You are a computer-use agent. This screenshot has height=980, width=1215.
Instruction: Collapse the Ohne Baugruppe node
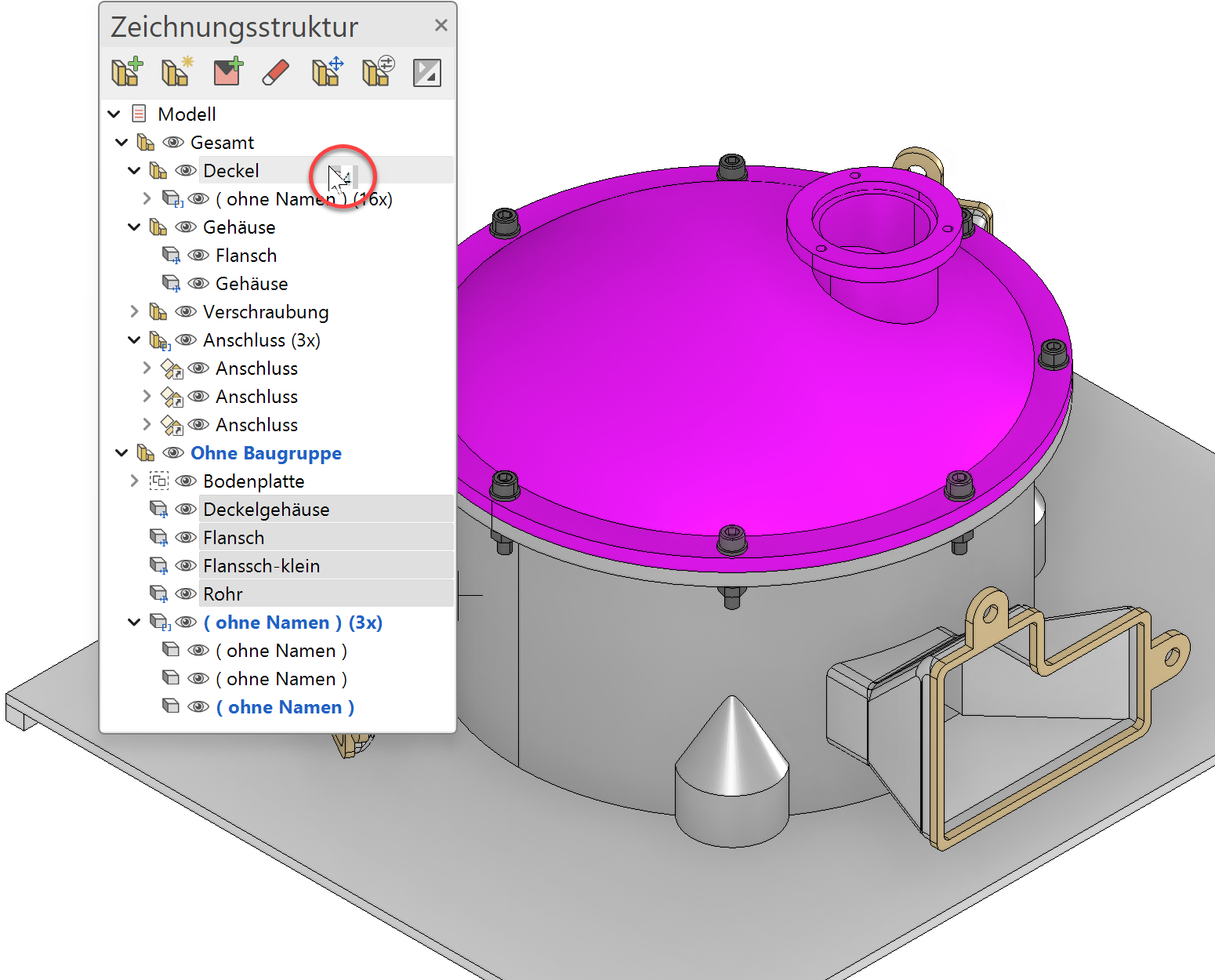point(121,453)
